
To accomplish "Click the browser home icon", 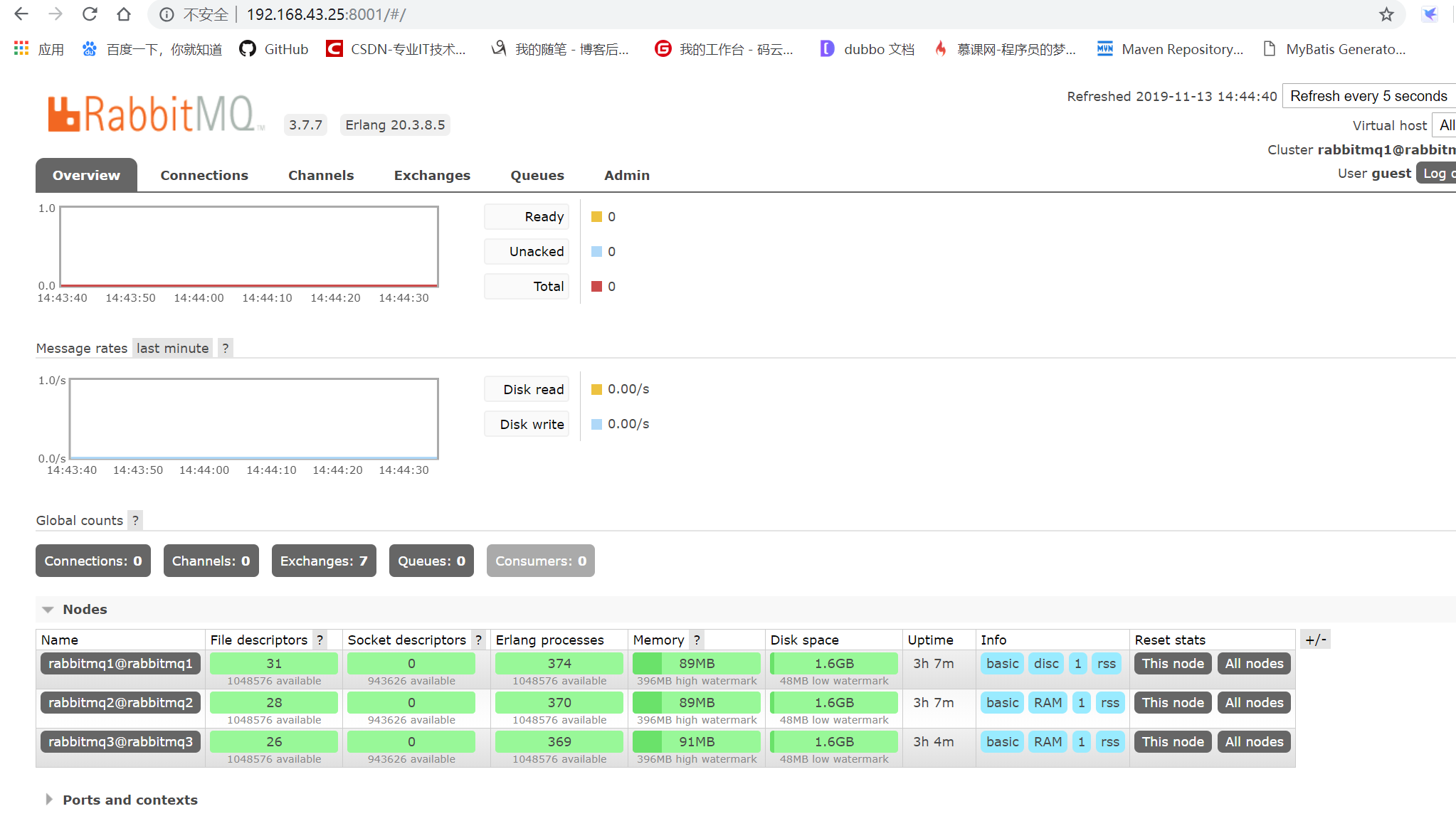I will [x=124, y=14].
